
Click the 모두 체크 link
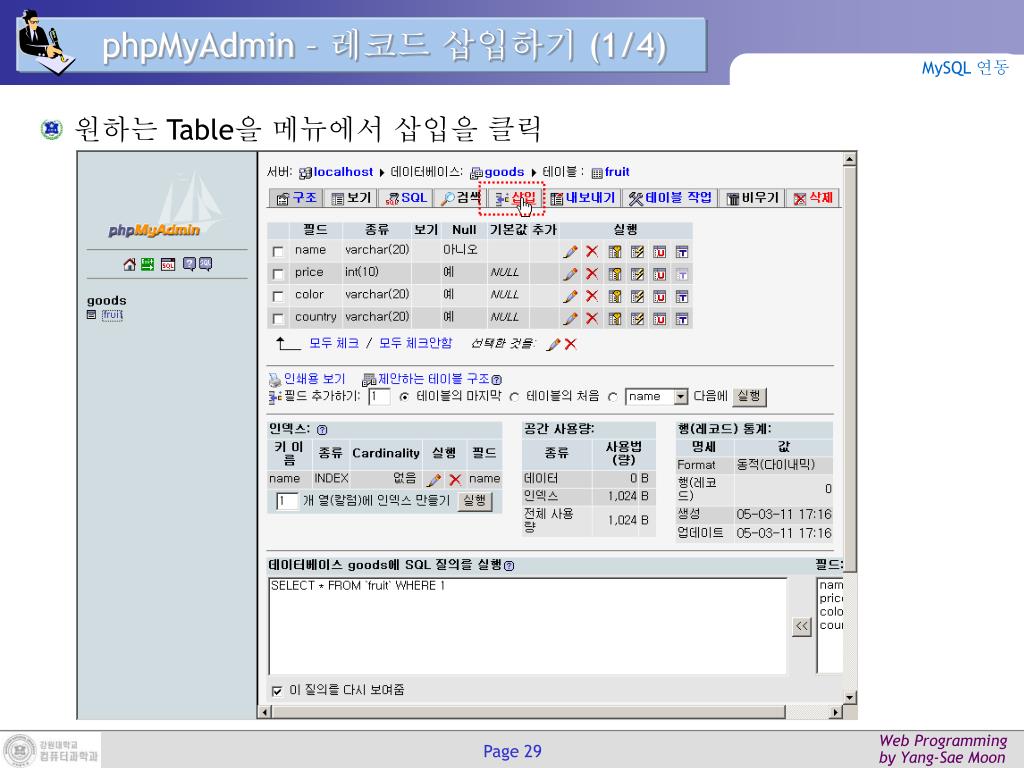pyautogui.click(x=334, y=343)
